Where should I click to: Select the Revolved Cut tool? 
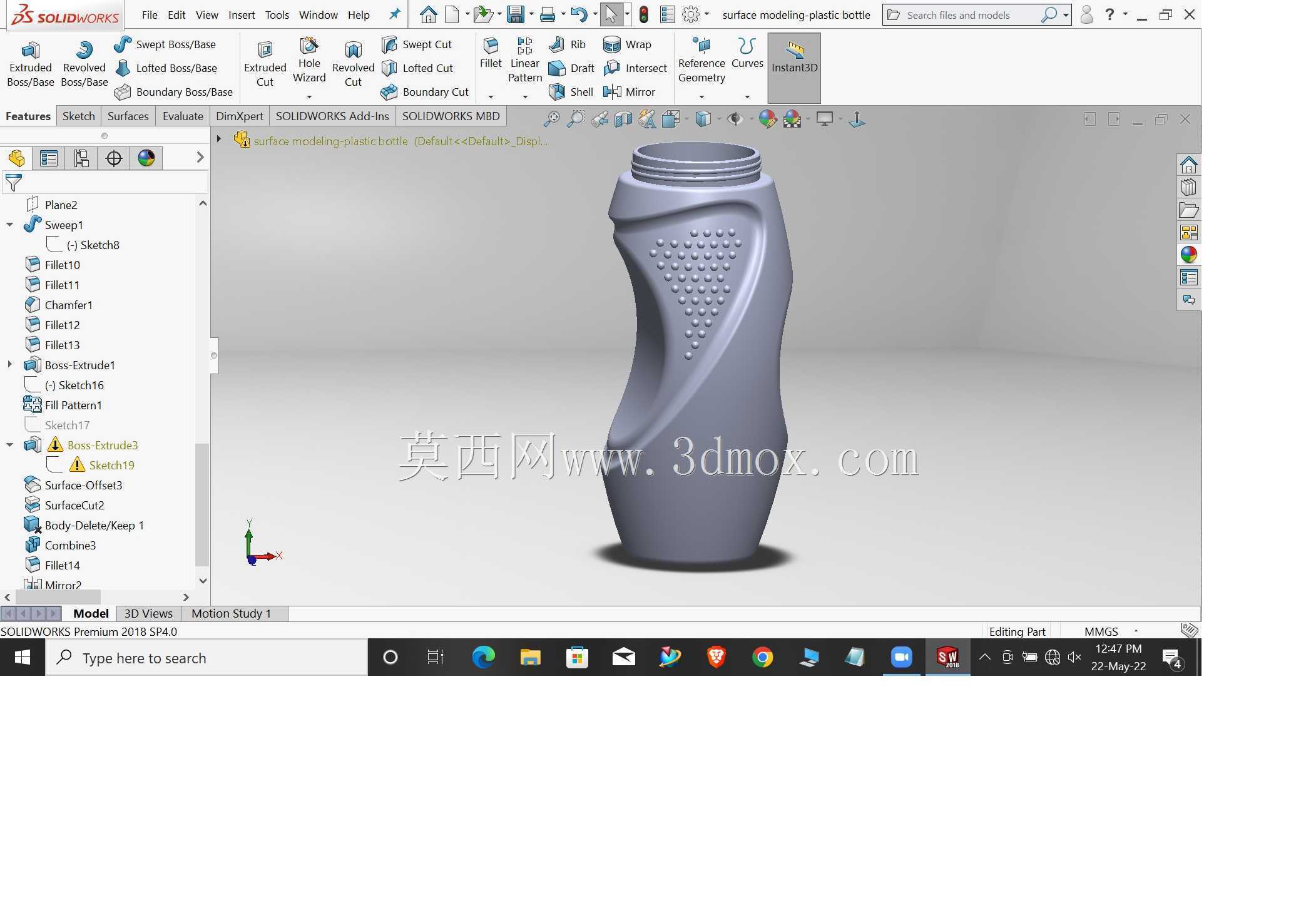coord(353,64)
